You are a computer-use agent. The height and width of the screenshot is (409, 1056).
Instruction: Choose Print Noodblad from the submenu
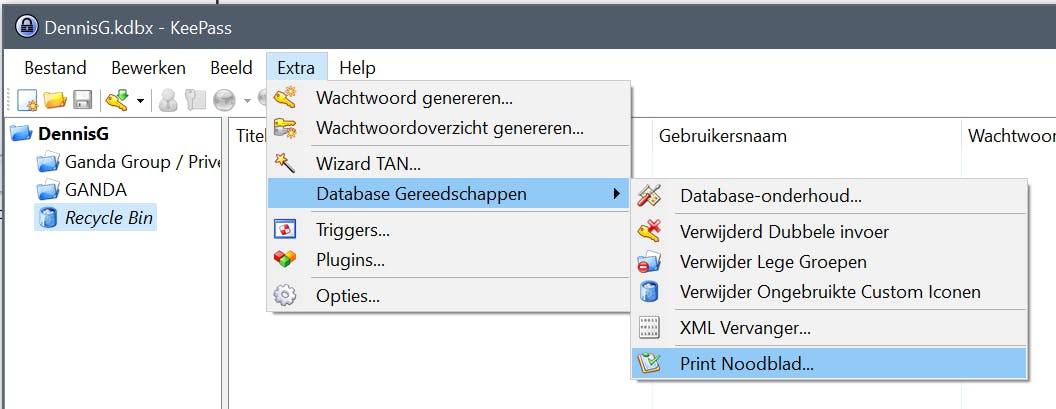click(746, 363)
